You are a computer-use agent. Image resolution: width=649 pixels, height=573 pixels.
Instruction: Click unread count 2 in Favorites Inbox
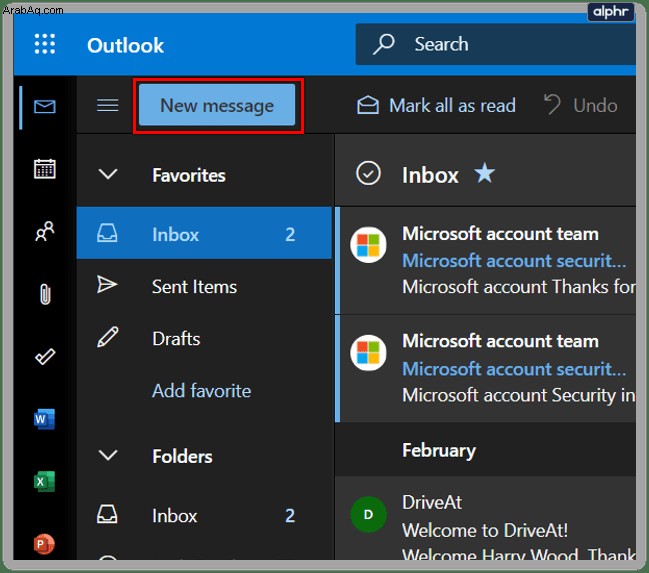tap(290, 234)
